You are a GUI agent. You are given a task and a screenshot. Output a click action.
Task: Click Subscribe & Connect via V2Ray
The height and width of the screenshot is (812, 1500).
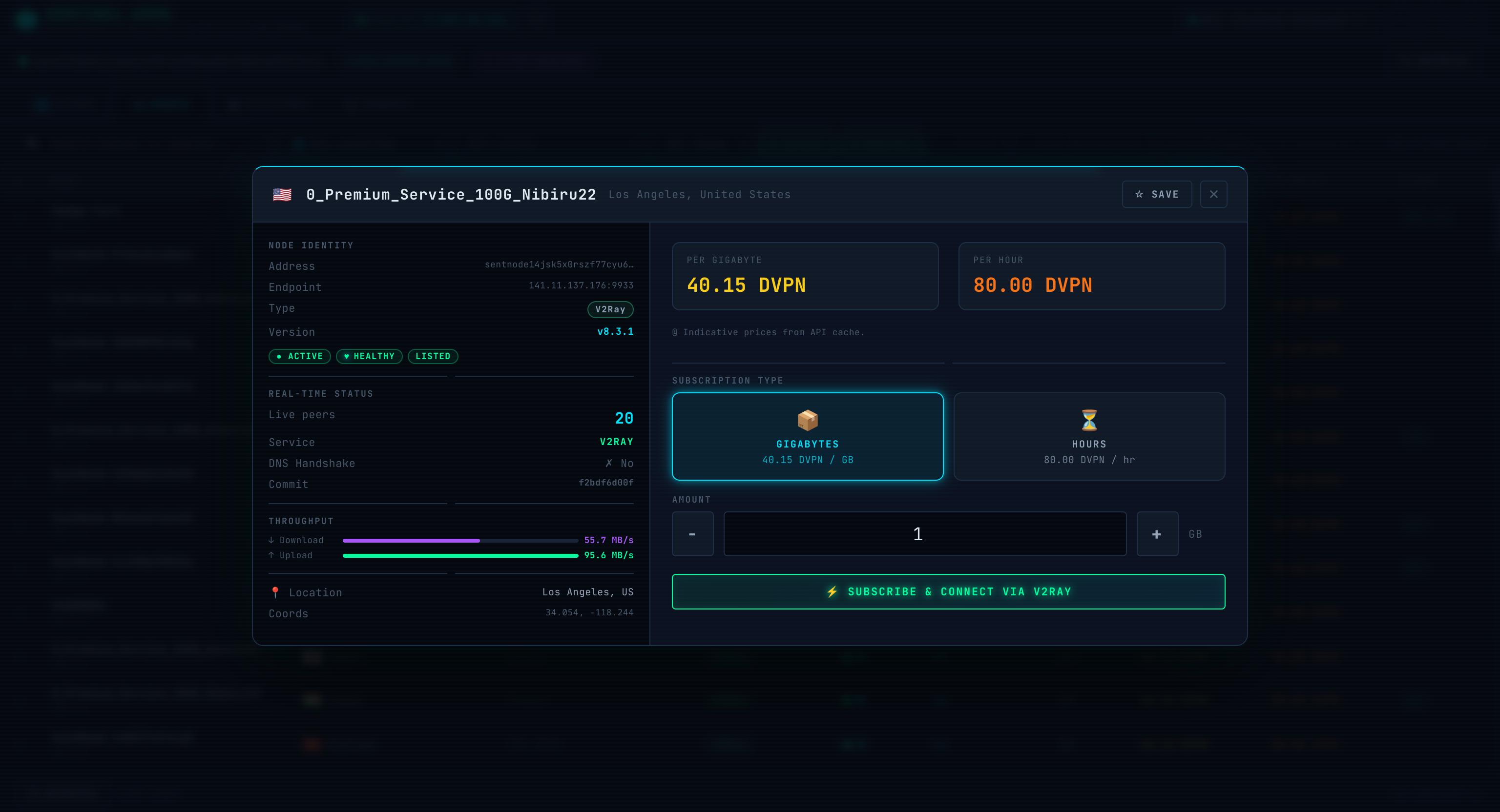[x=948, y=591]
